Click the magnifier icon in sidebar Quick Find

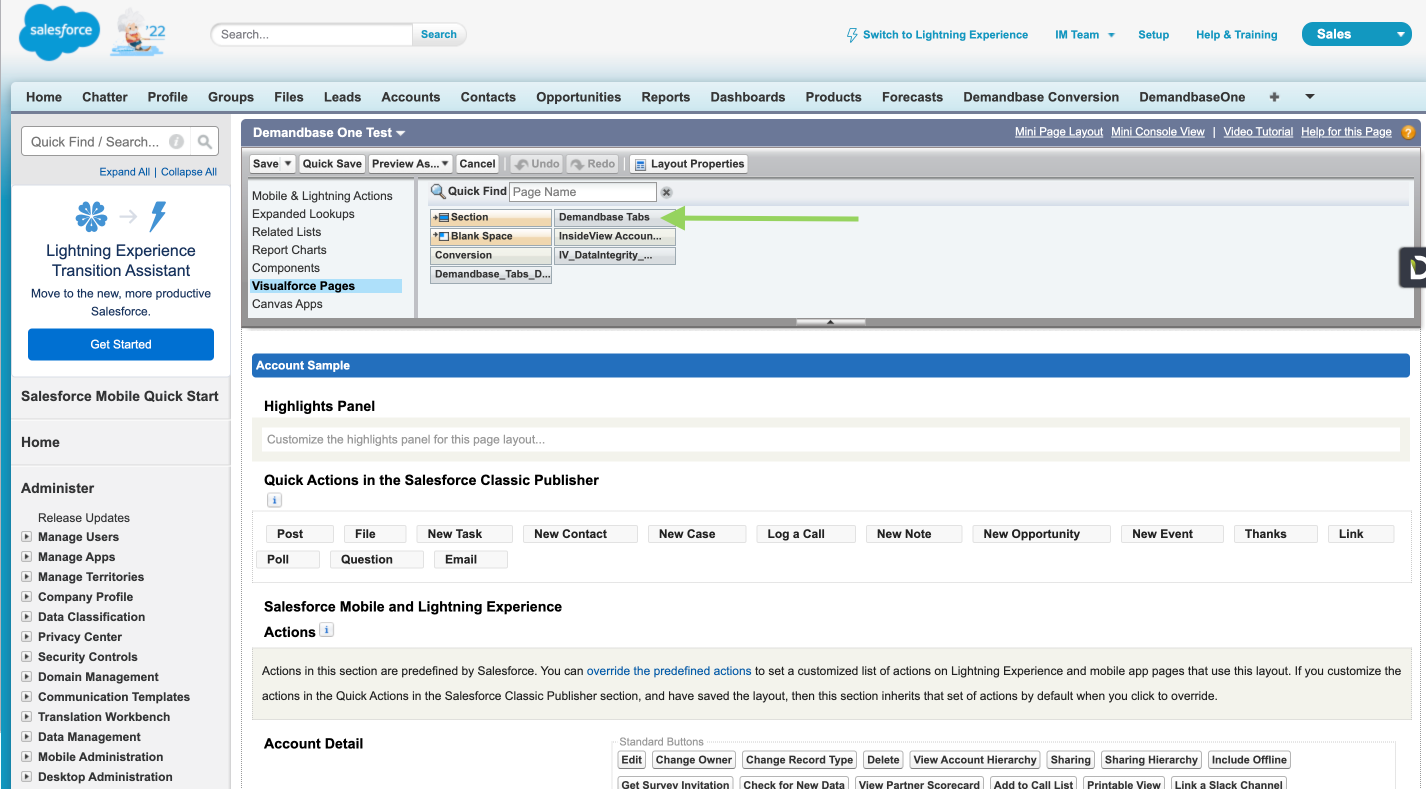pos(204,142)
